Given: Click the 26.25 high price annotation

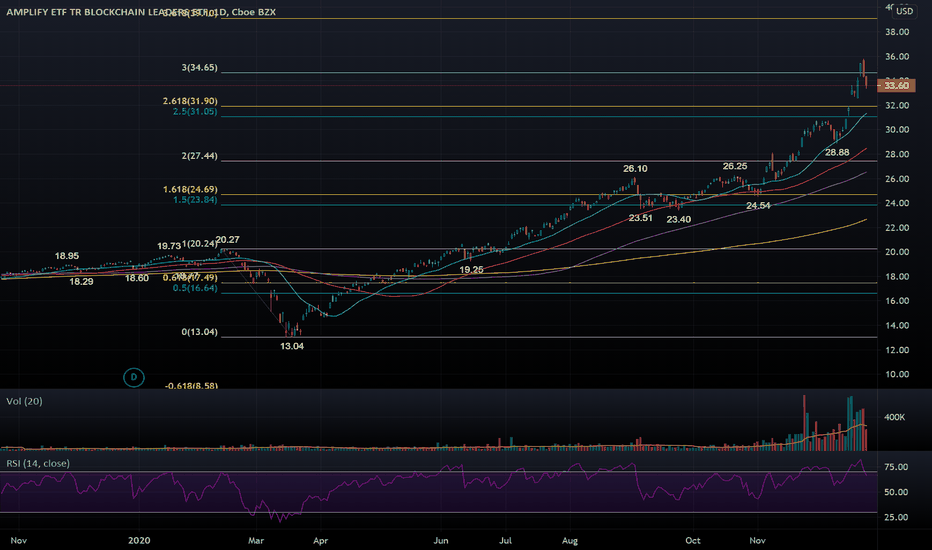Looking at the screenshot, I should pos(735,166).
